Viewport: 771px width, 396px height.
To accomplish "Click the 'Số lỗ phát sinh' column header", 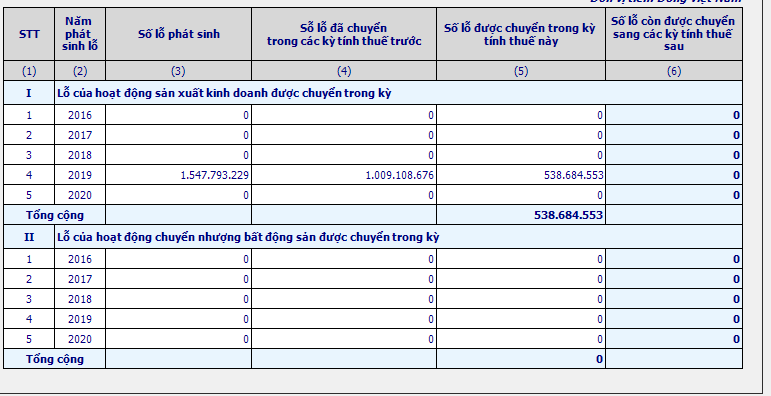I will pyautogui.click(x=178, y=34).
